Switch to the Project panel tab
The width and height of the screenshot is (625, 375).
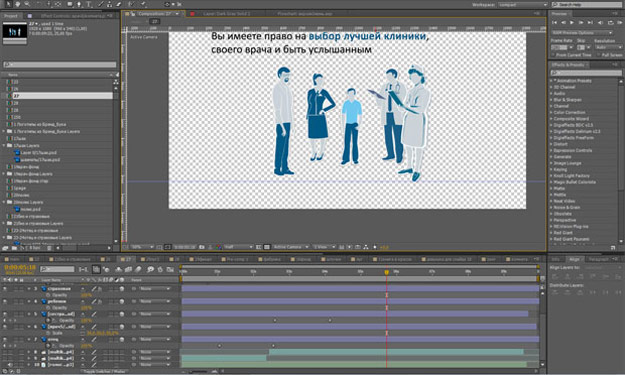tap(11, 16)
